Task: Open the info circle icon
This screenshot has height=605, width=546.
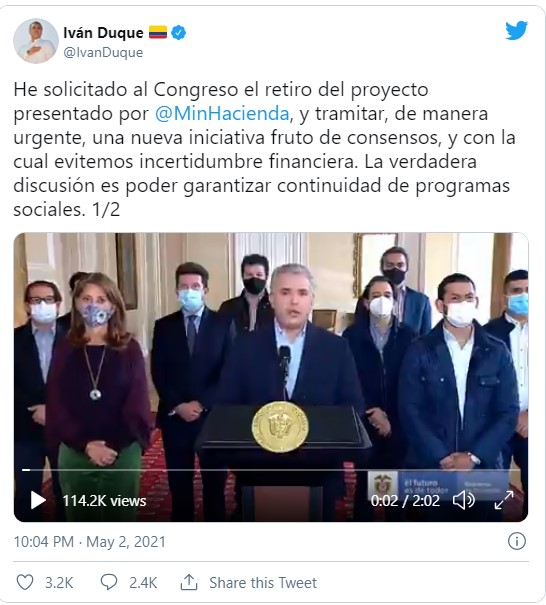Action: 516,541
